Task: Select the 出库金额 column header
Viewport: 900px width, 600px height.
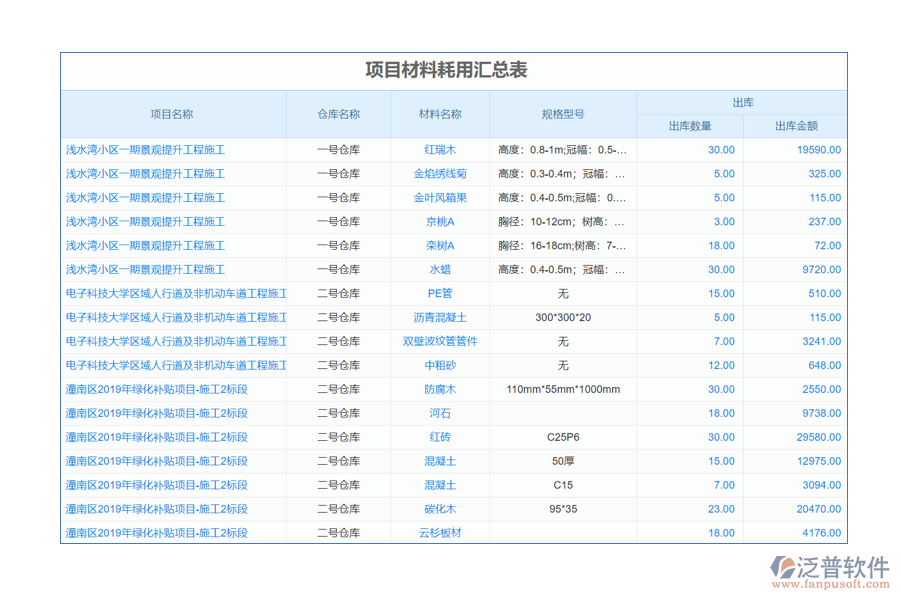Action: [795, 126]
